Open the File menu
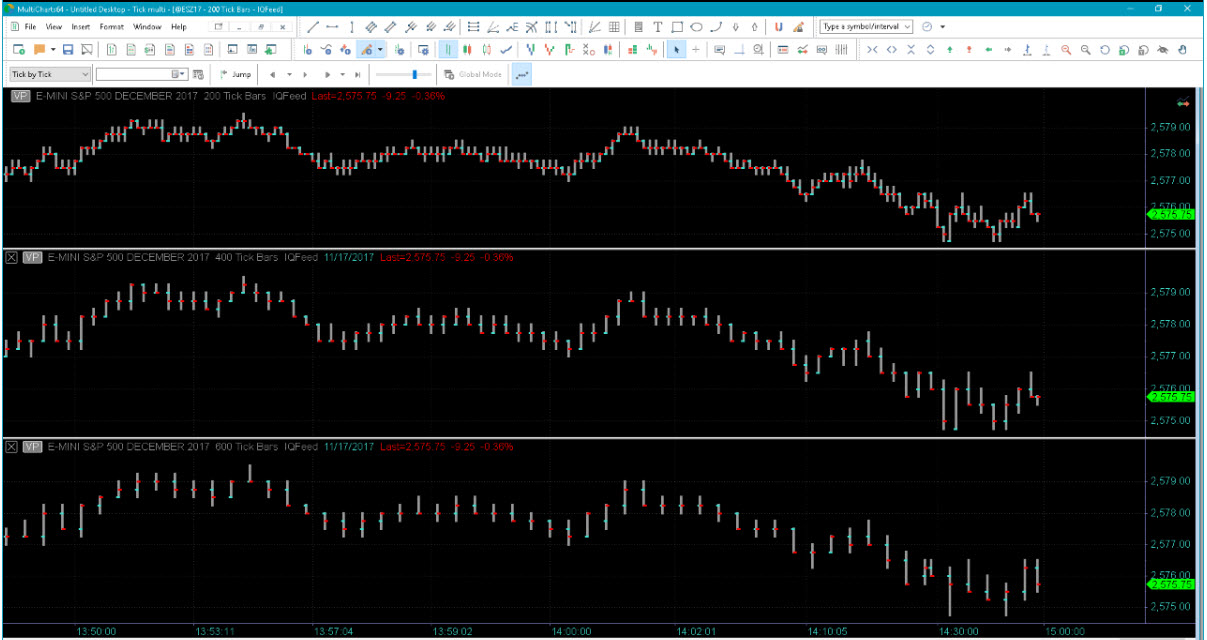 (x=30, y=26)
